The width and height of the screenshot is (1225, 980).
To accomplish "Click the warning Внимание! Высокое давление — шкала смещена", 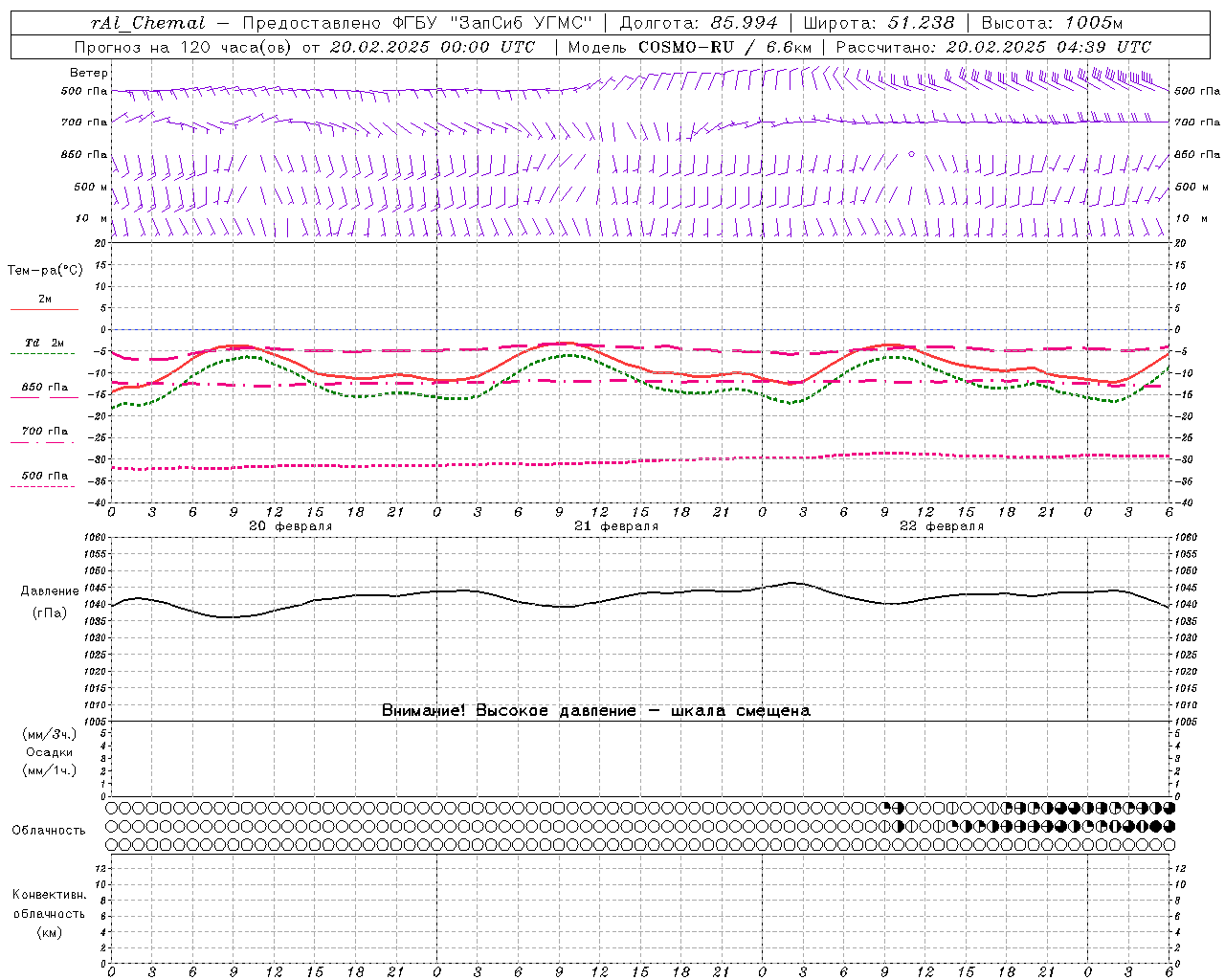I will [x=596, y=711].
